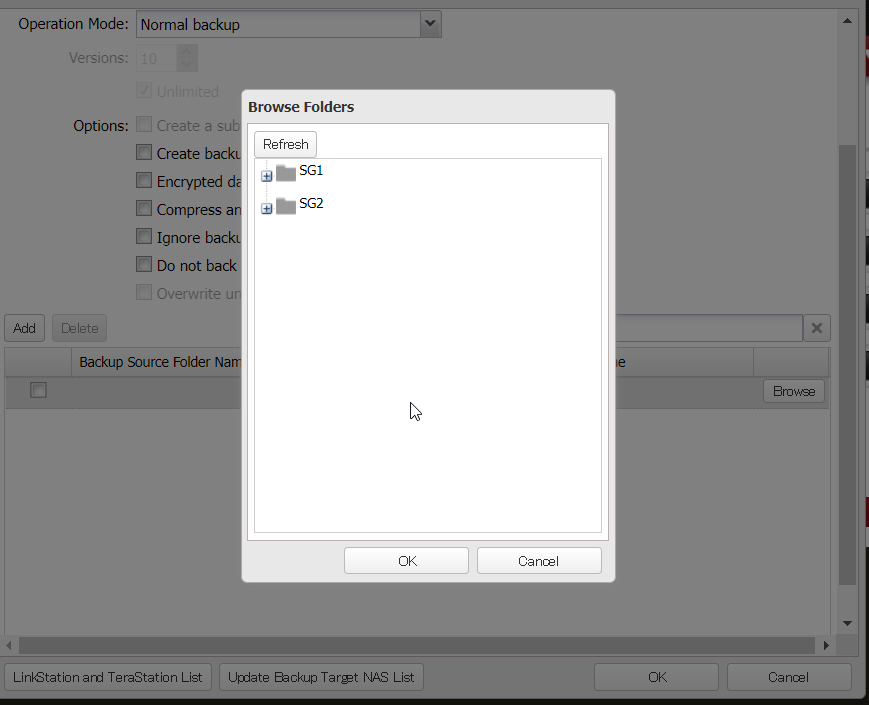Expand the SG1 folder node
Image resolution: width=869 pixels, height=705 pixels.
[267, 176]
